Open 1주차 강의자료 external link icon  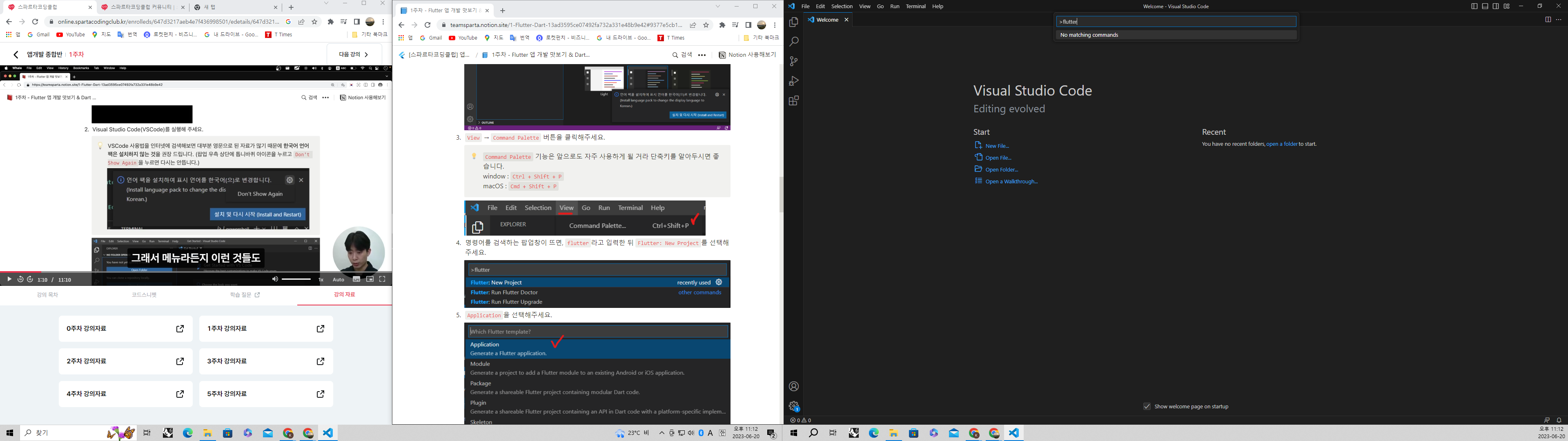321,329
